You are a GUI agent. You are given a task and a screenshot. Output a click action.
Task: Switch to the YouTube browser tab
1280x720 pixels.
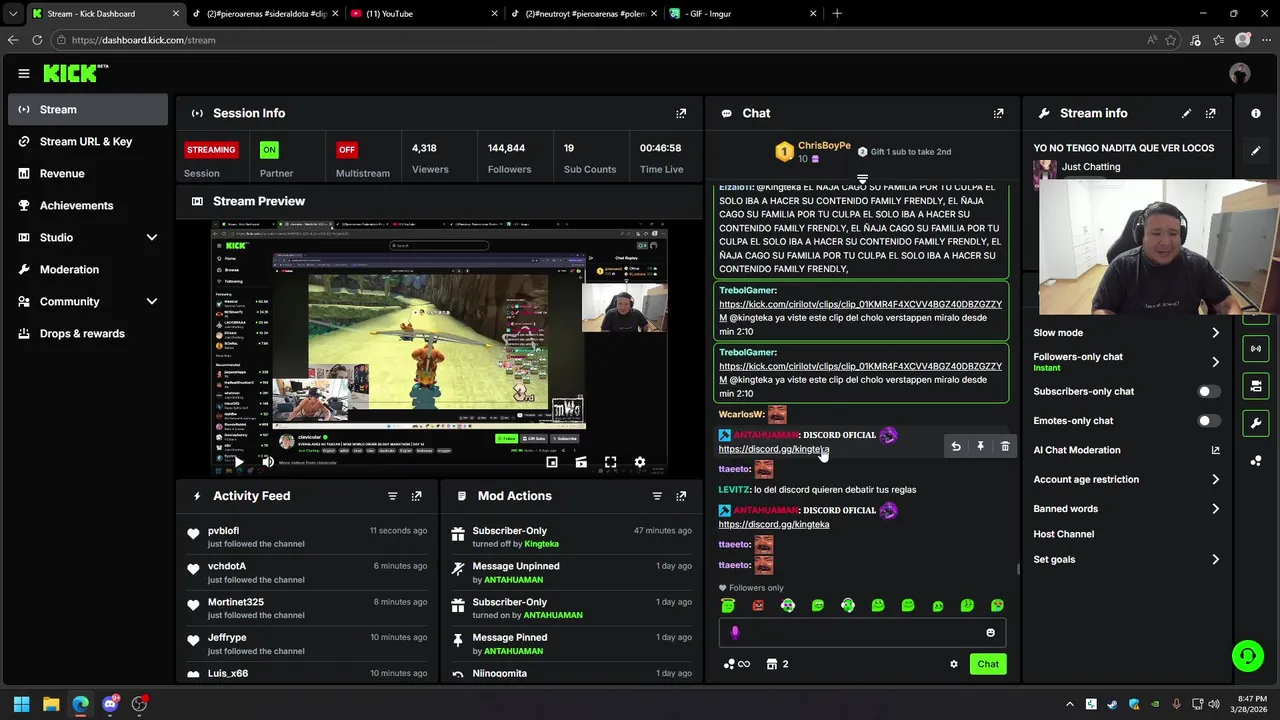[423, 14]
